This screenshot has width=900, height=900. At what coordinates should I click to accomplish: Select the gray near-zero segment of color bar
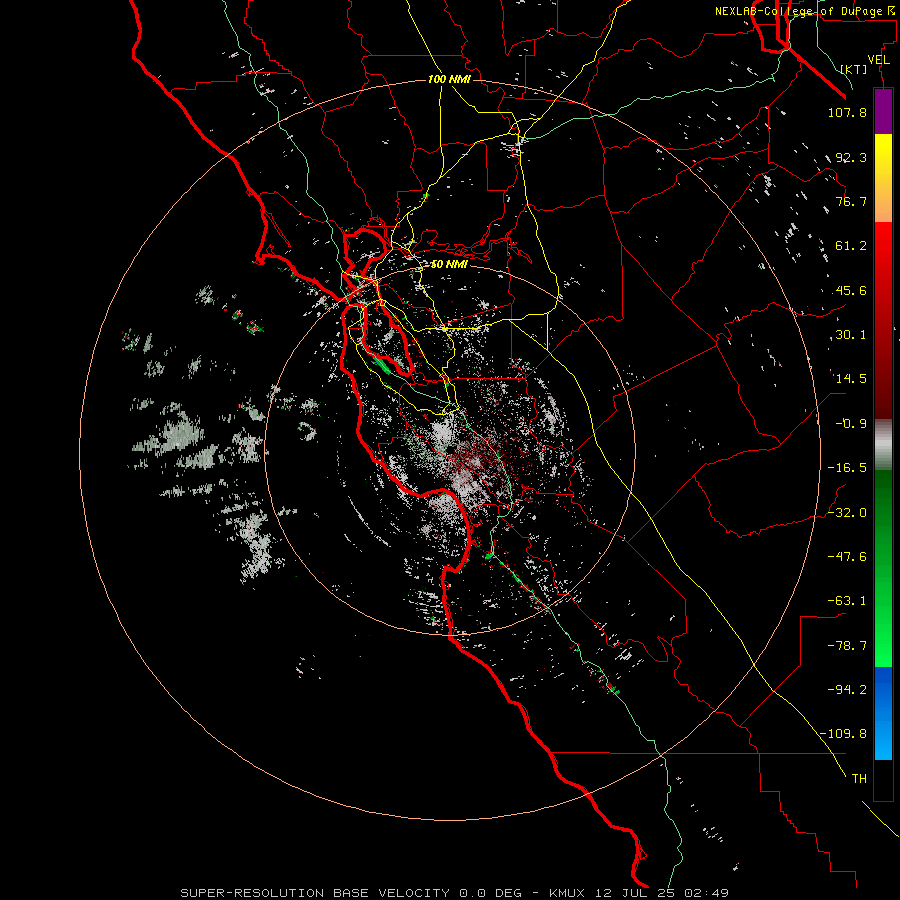883,444
